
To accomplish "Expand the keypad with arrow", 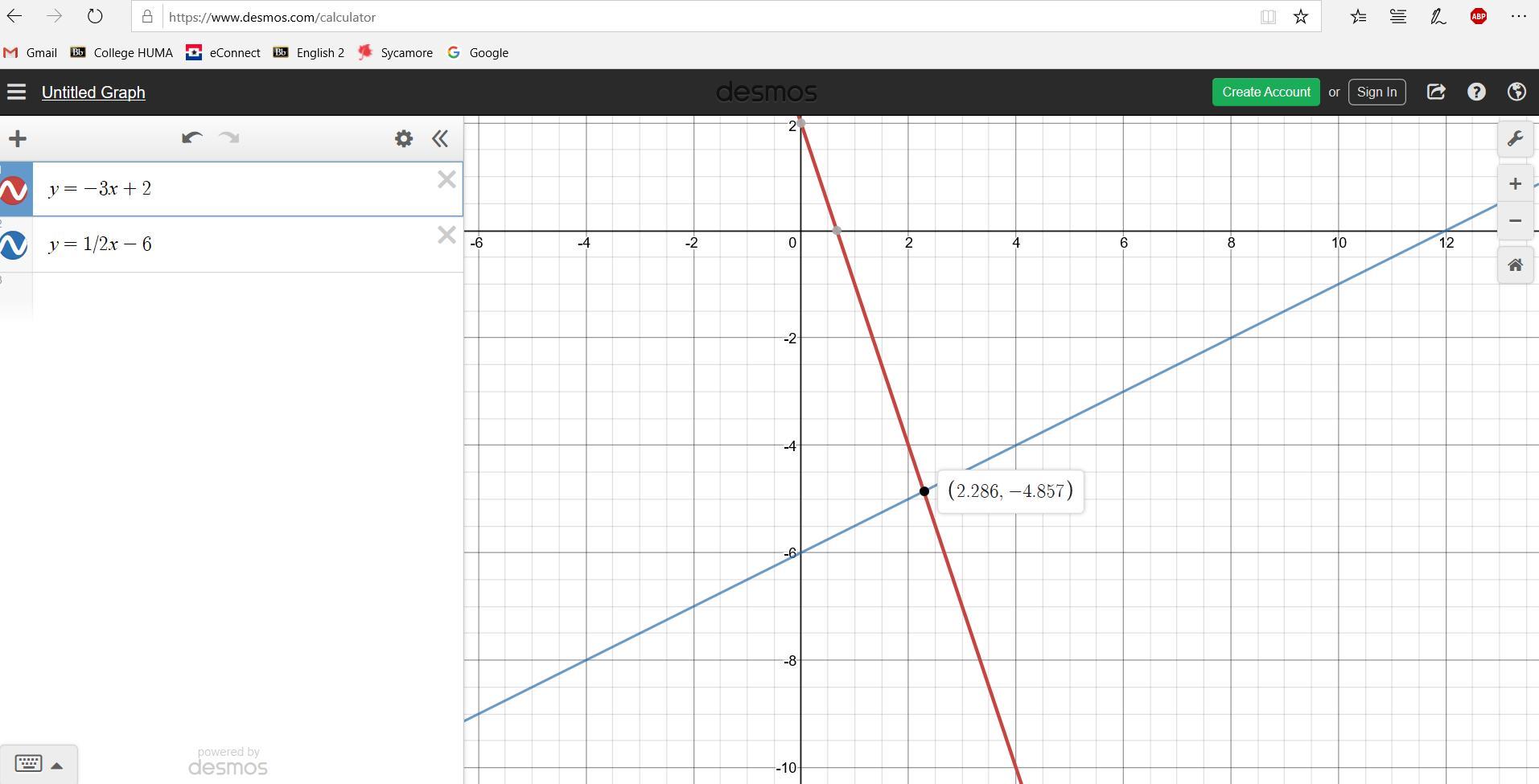I will tap(57, 765).
